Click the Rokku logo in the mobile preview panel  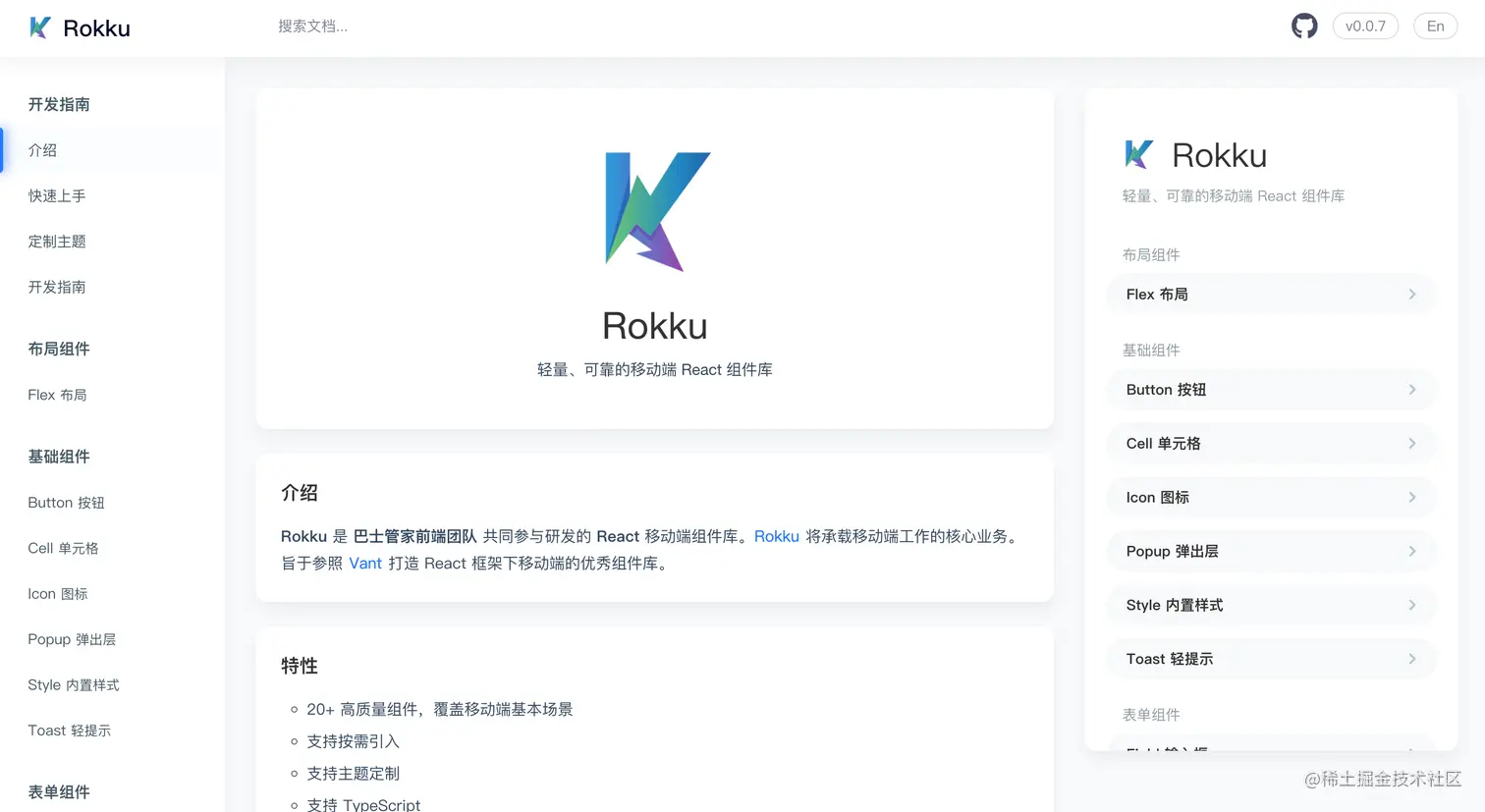click(x=1138, y=154)
